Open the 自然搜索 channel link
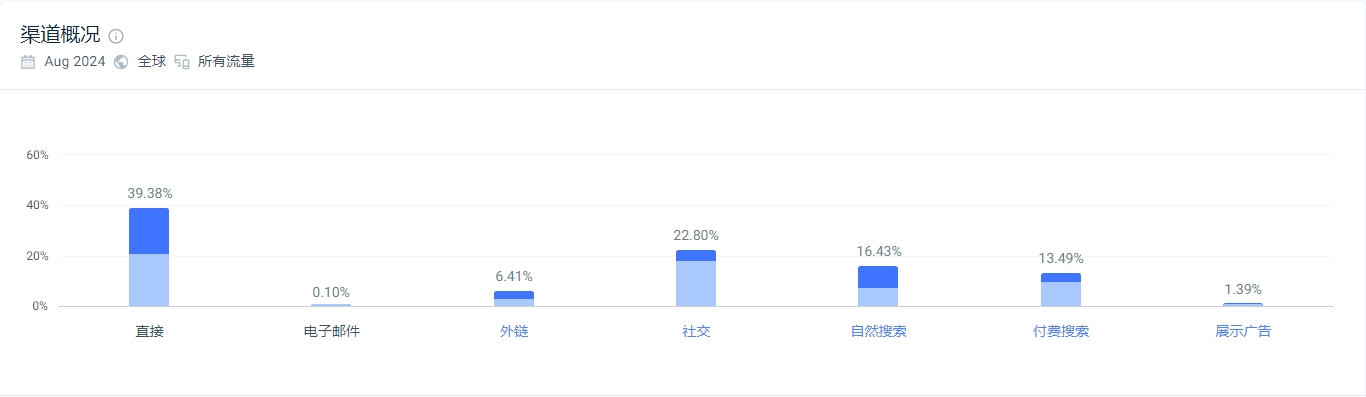The height and width of the screenshot is (397, 1366). (879, 331)
